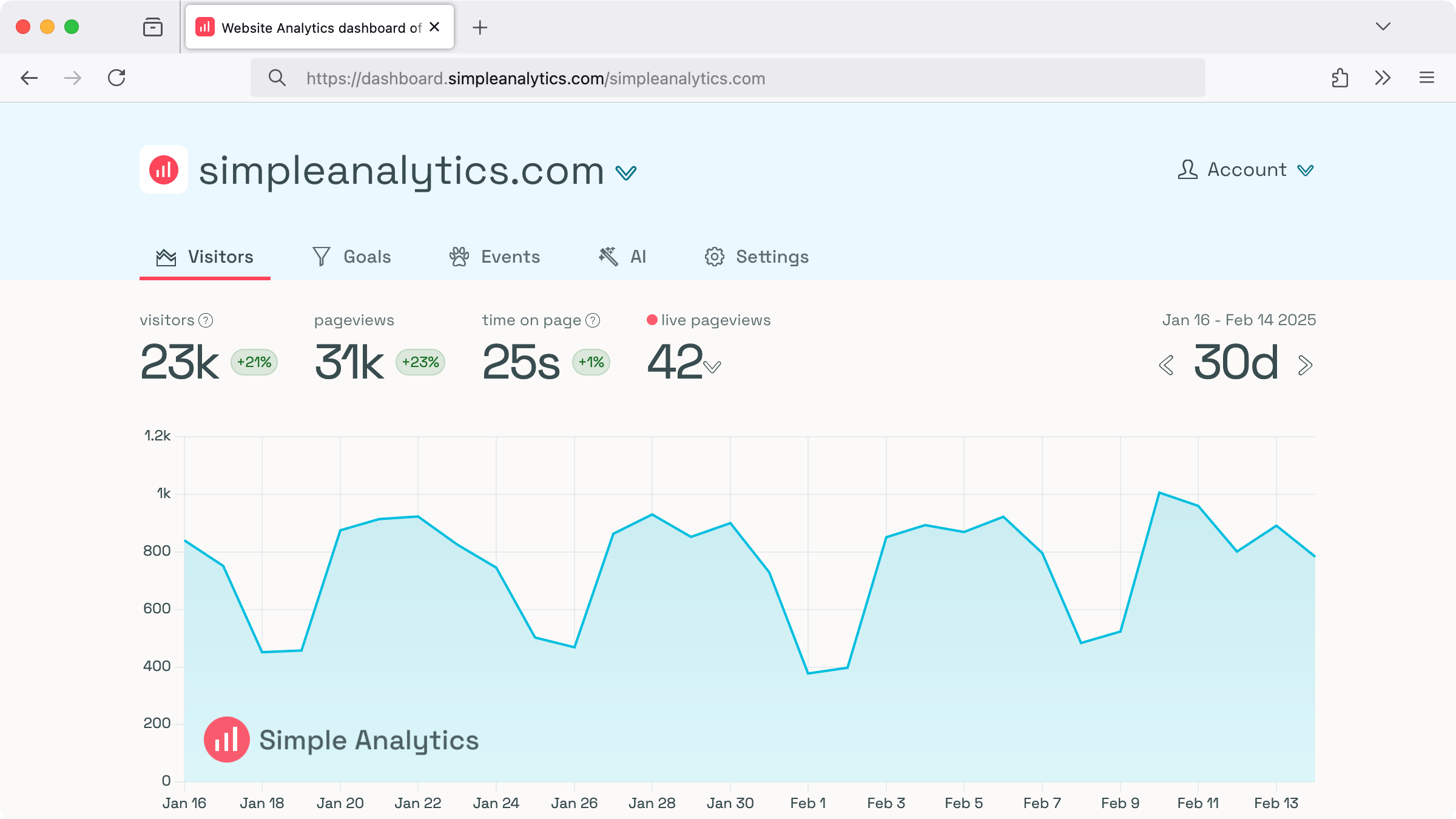Screen dimensions: 1456x819
Task: Click the Account person icon
Action: coord(1187,169)
